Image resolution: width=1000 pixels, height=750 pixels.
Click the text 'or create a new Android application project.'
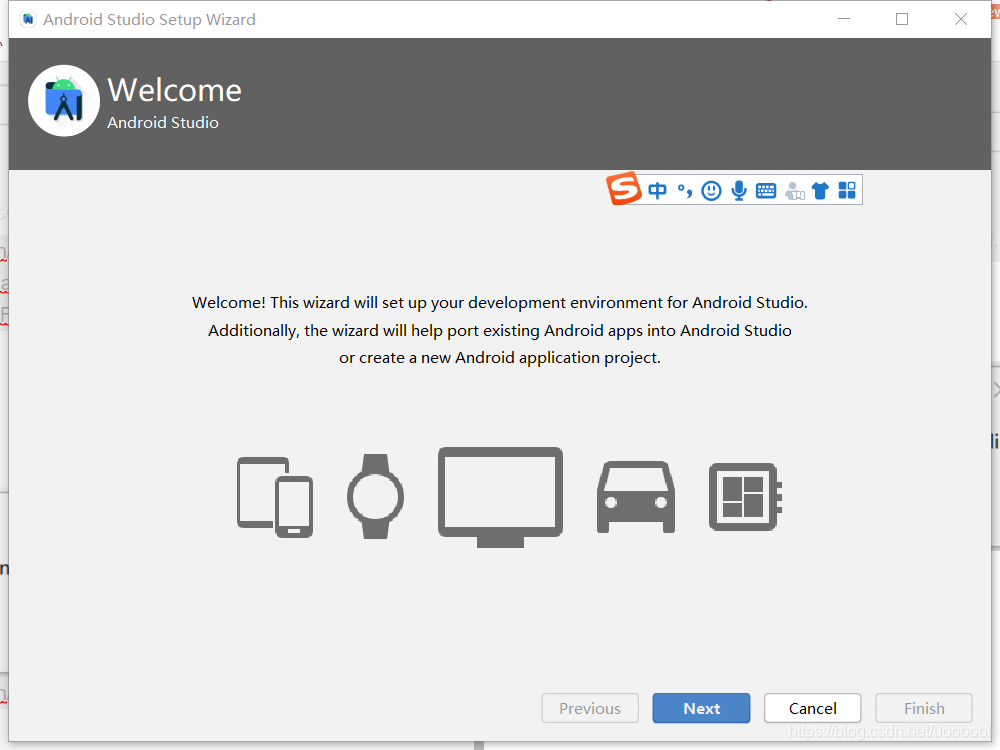coord(500,358)
